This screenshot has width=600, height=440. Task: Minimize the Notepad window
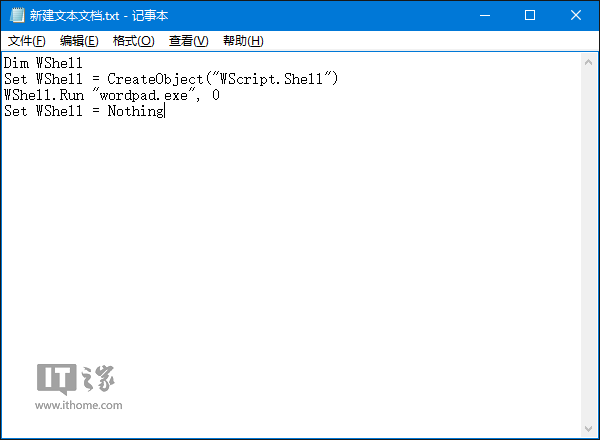(x=485, y=15)
